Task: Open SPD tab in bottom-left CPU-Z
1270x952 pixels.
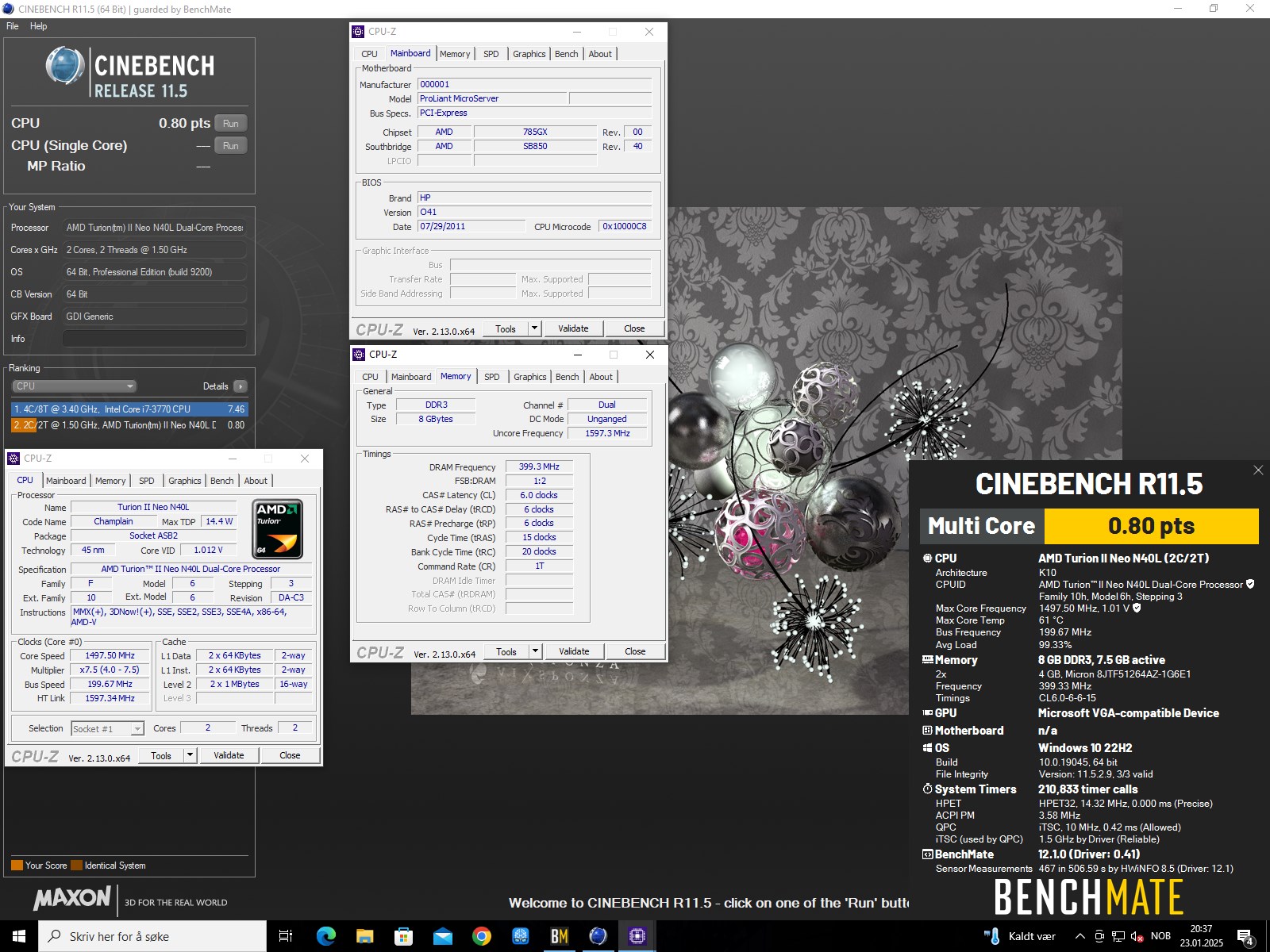Action: click(x=147, y=481)
